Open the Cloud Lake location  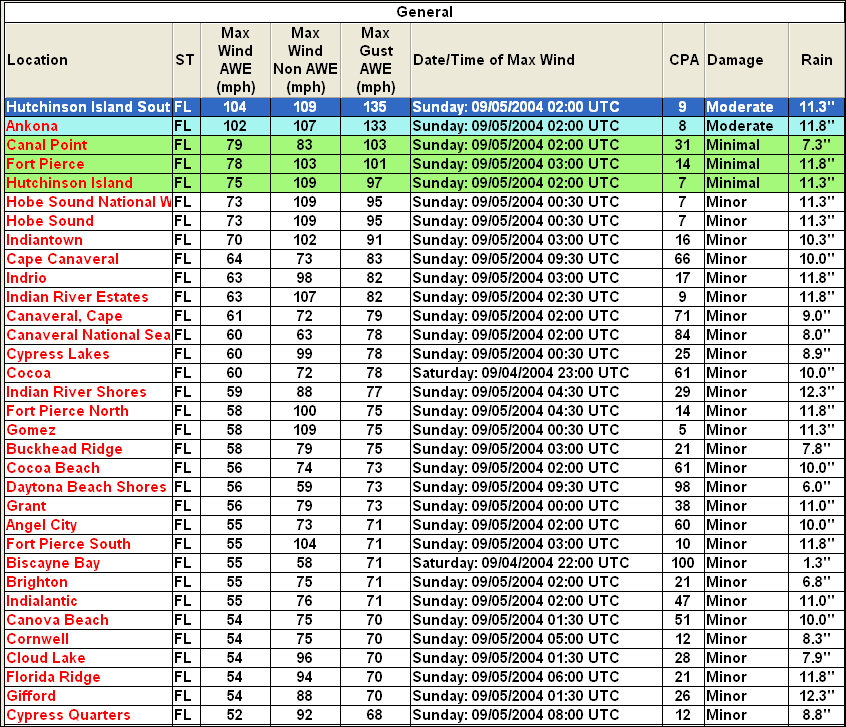46,658
